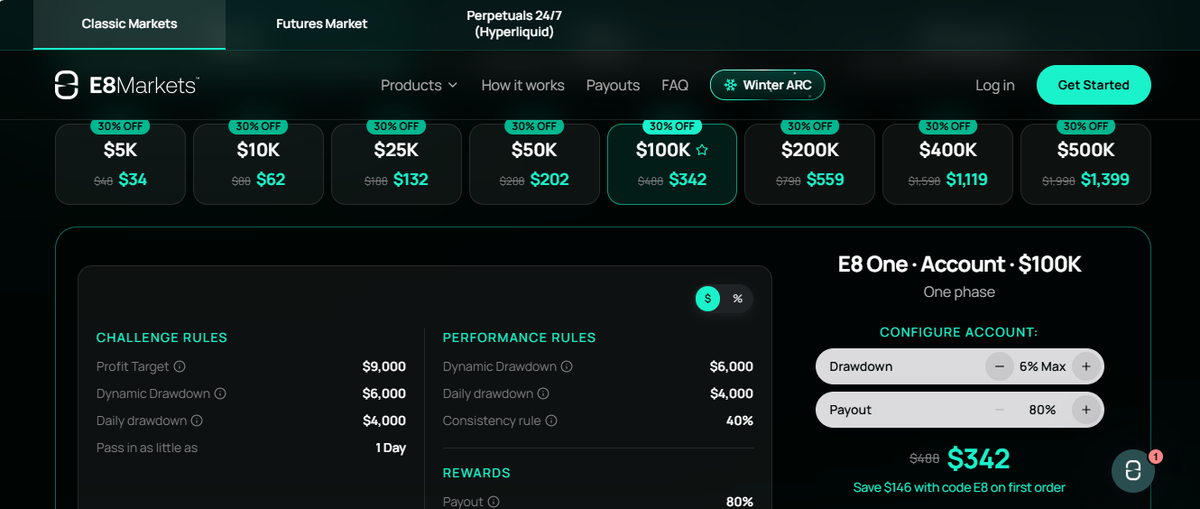Click Challenge Rules Daily drawdown info icon
Image resolution: width=1200 pixels, height=509 pixels.
pos(197,421)
